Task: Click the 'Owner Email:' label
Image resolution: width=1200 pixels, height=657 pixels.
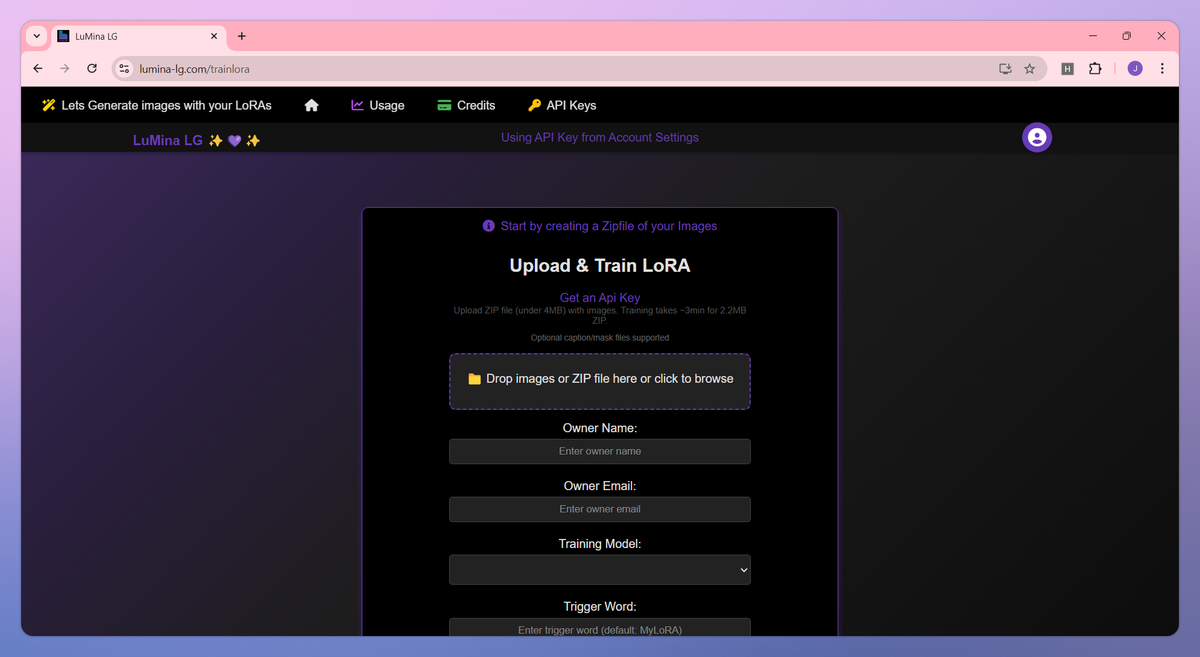Action: point(600,486)
